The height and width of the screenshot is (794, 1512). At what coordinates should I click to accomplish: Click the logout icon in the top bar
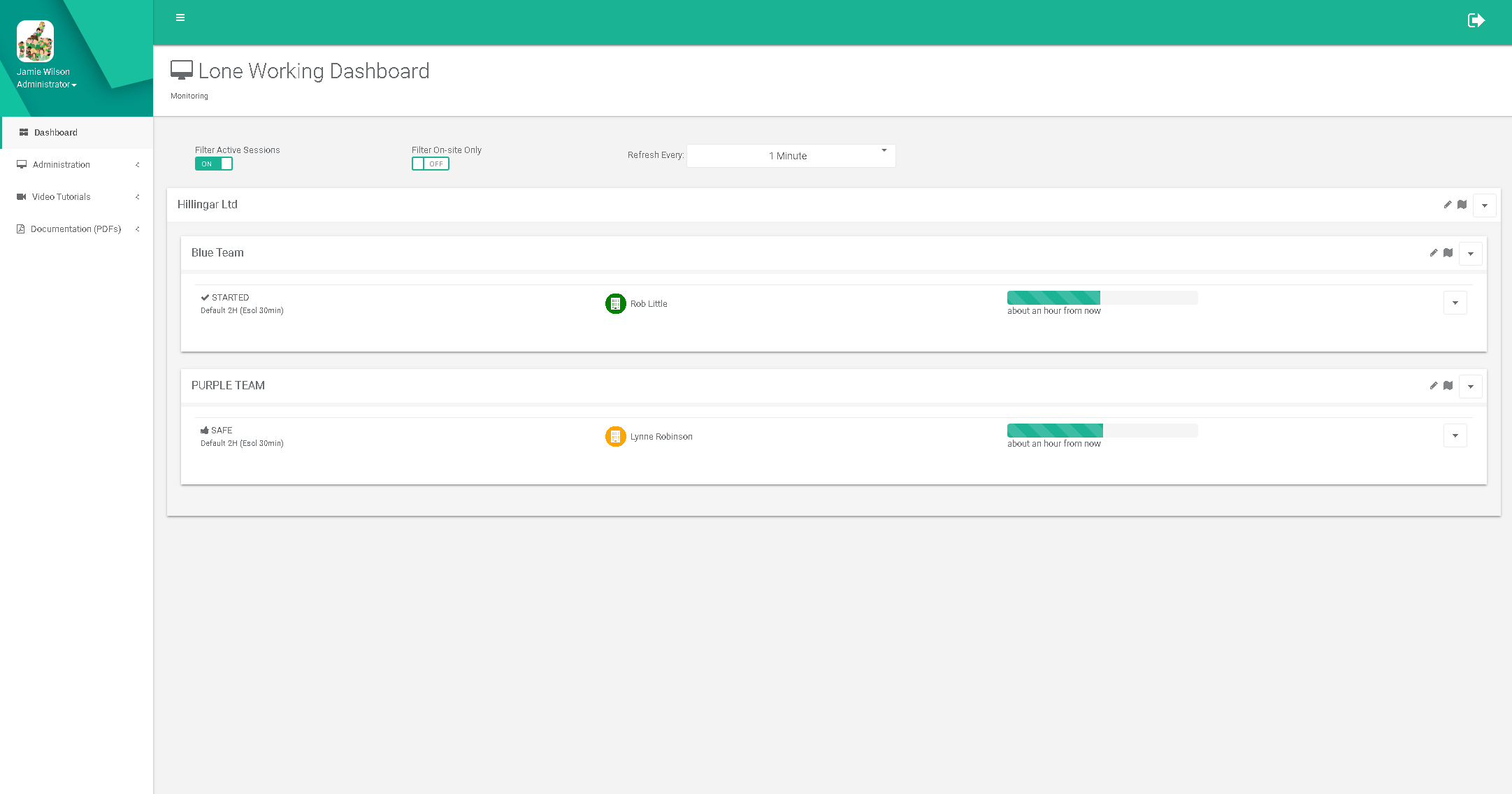1476,20
